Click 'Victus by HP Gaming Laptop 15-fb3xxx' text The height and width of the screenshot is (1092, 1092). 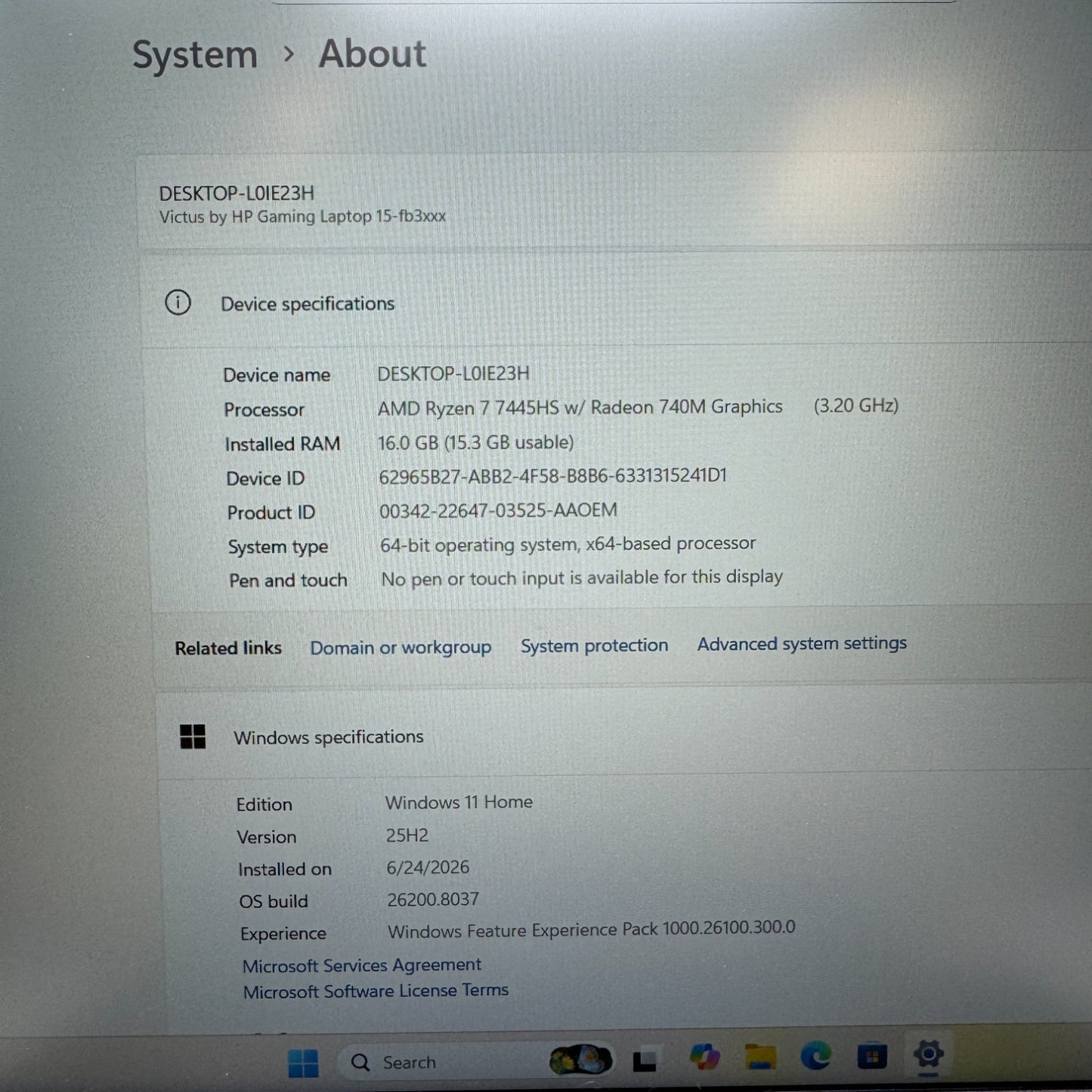click(x=302, y=217)
